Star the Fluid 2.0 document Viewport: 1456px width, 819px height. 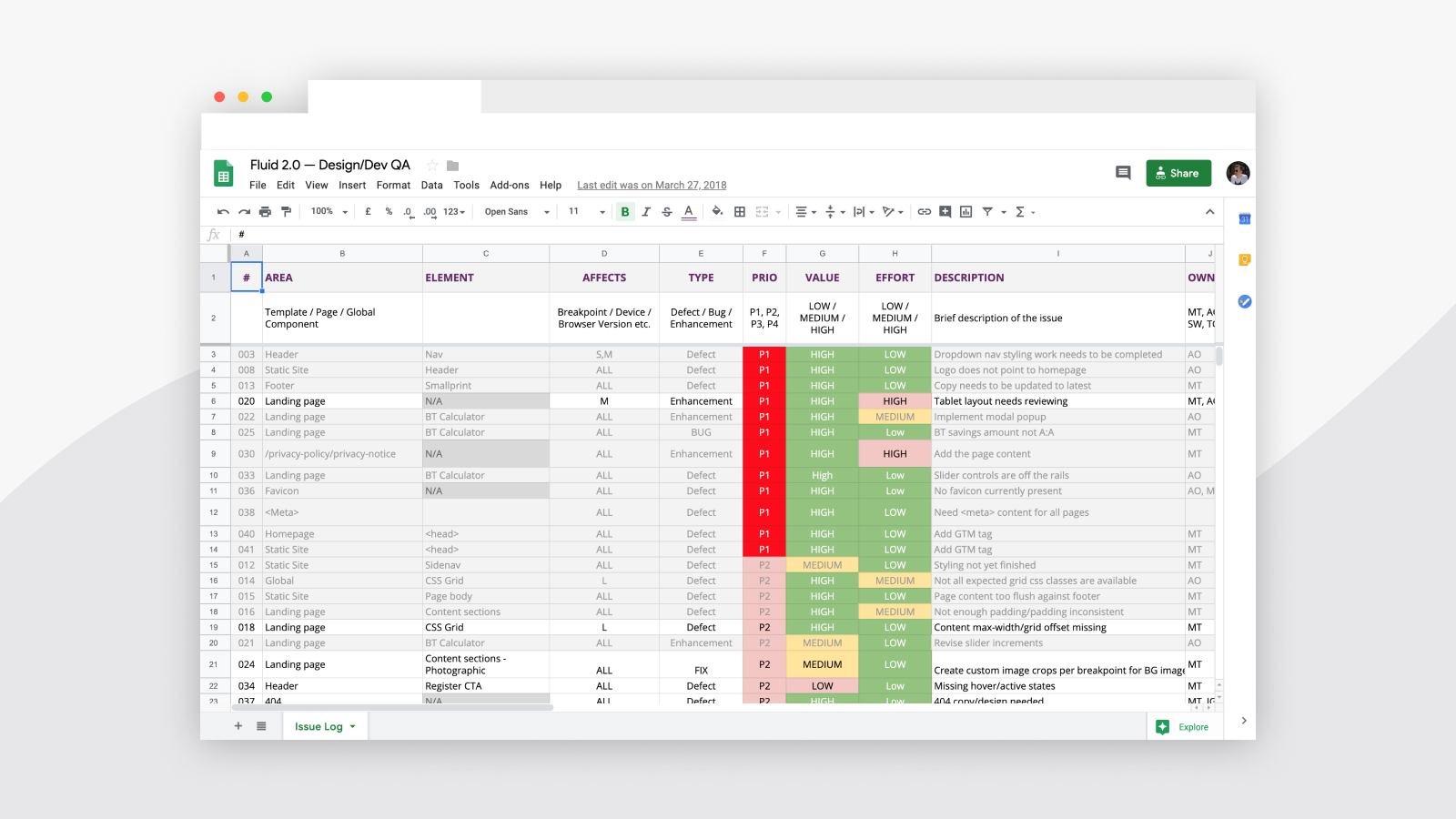pyautogui.click(x=432, y=166)
